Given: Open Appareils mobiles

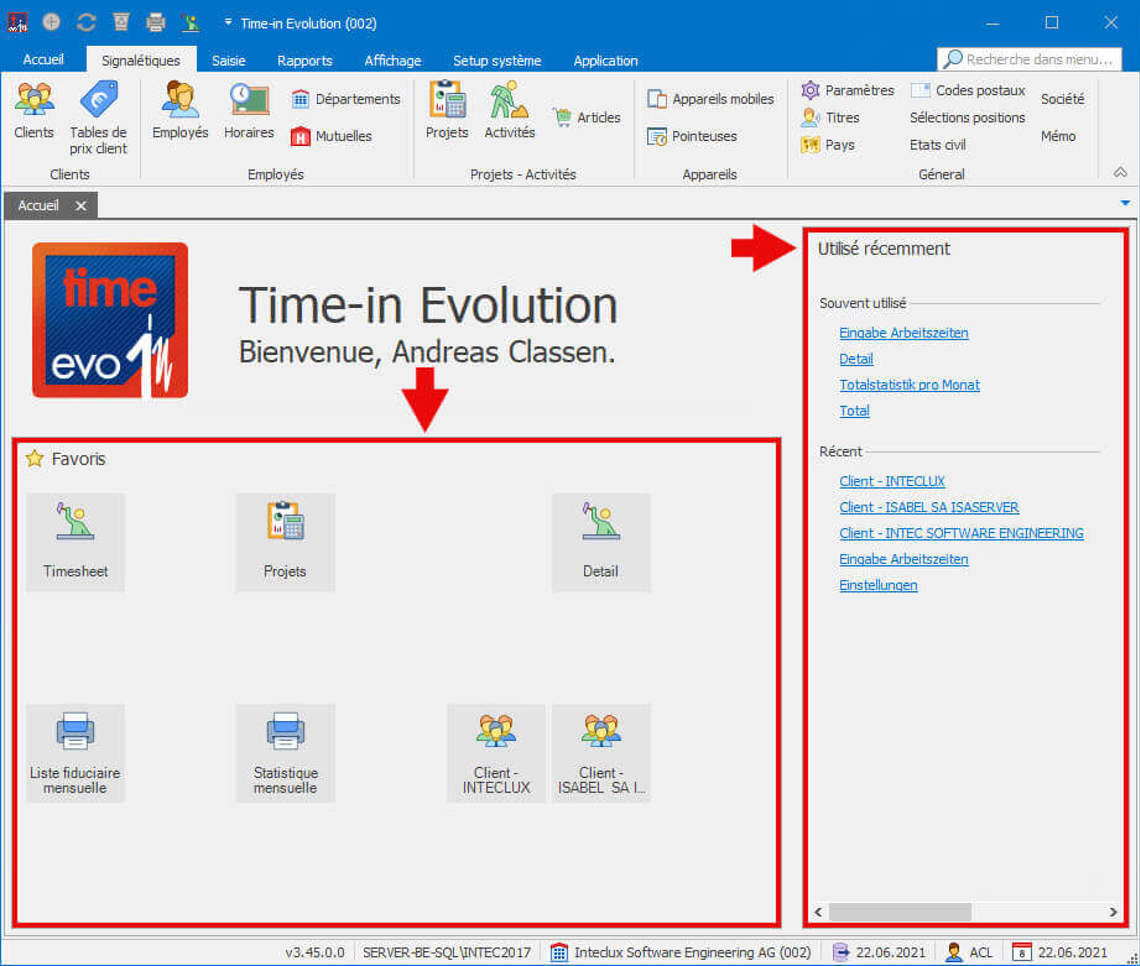Looking at the screenshot, I should [x=711, y=99].
